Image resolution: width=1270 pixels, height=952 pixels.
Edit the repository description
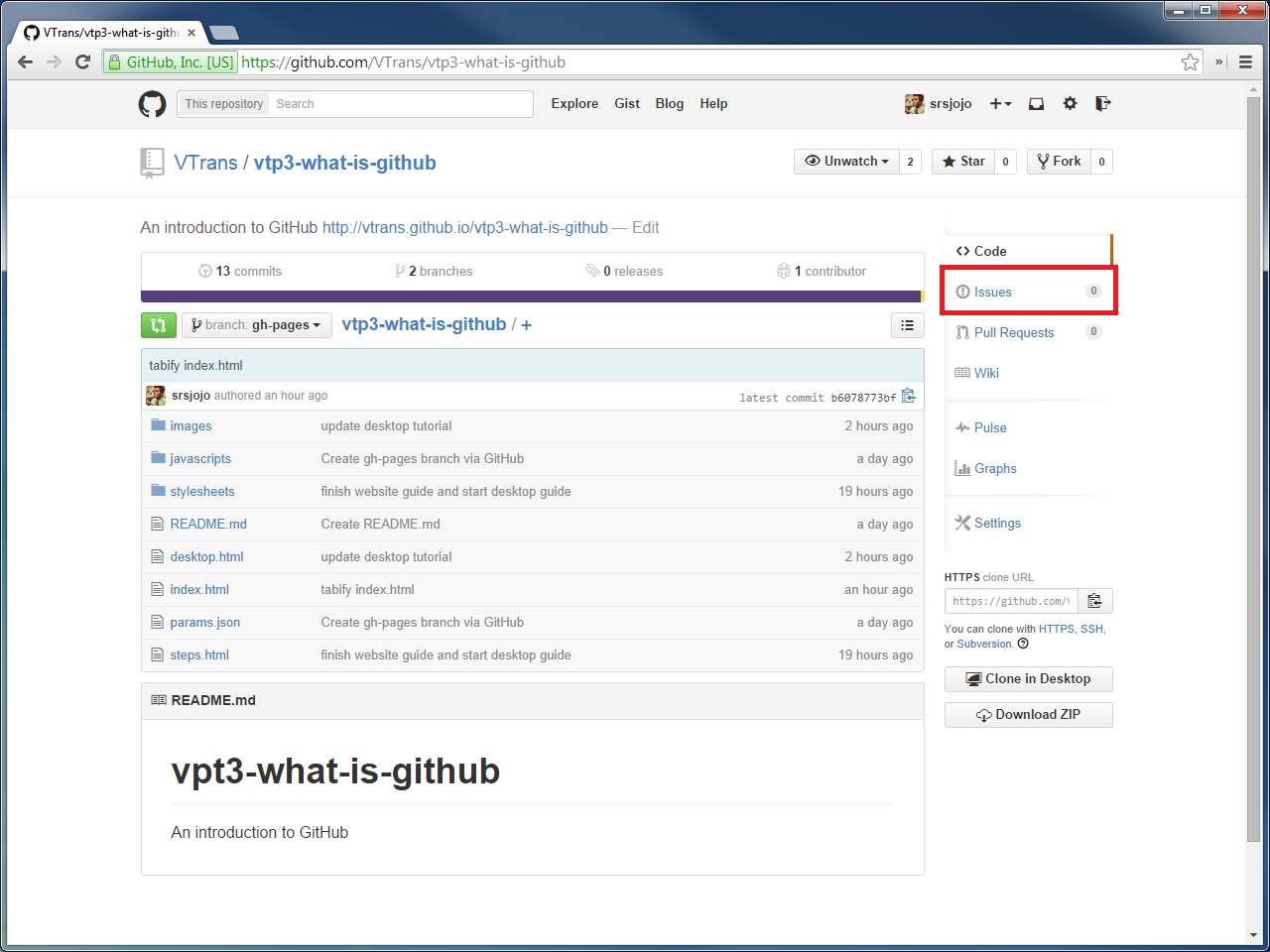click(x=646, y=227)
